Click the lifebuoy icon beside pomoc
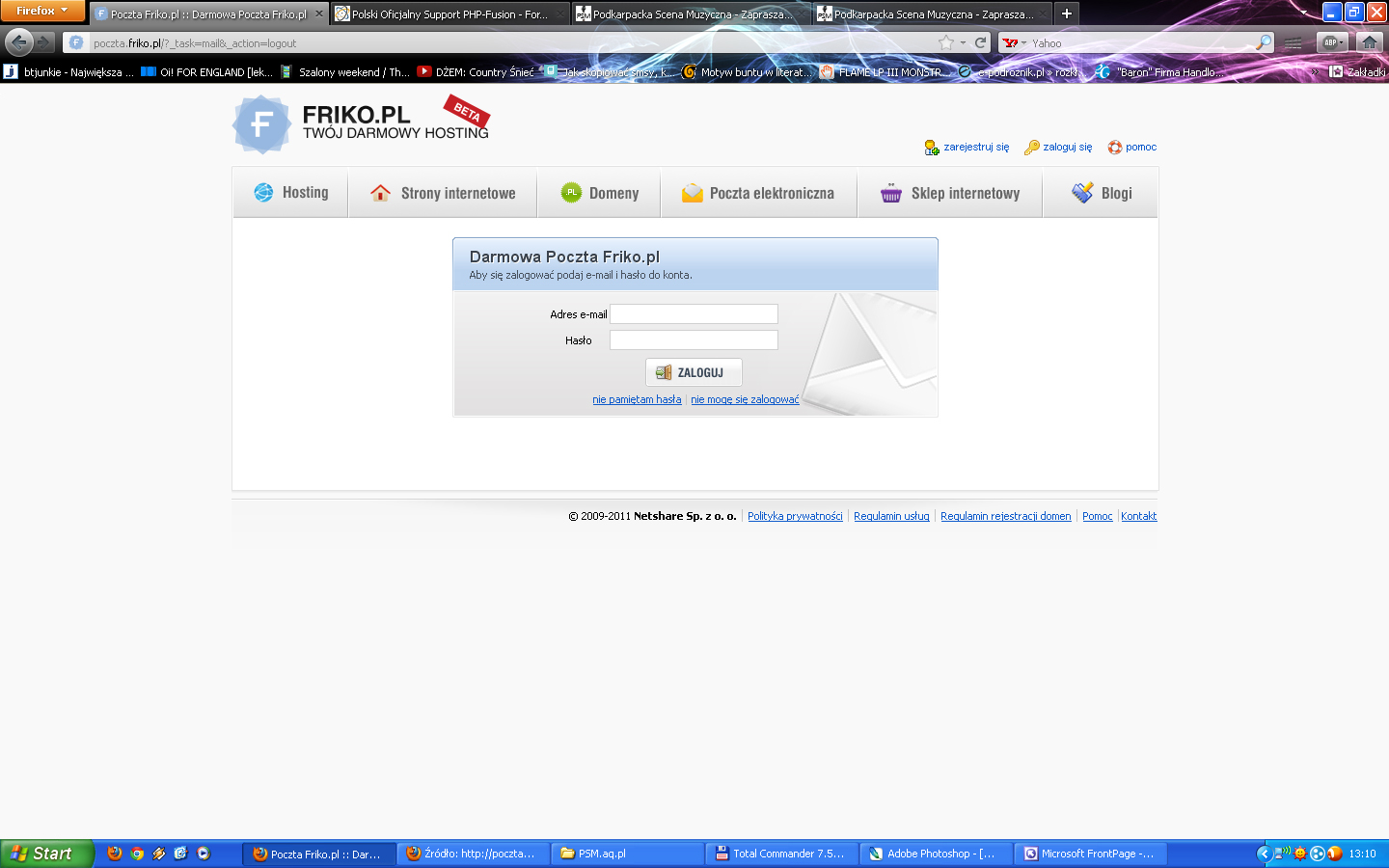1389x868 pixels. [1115, 148]
